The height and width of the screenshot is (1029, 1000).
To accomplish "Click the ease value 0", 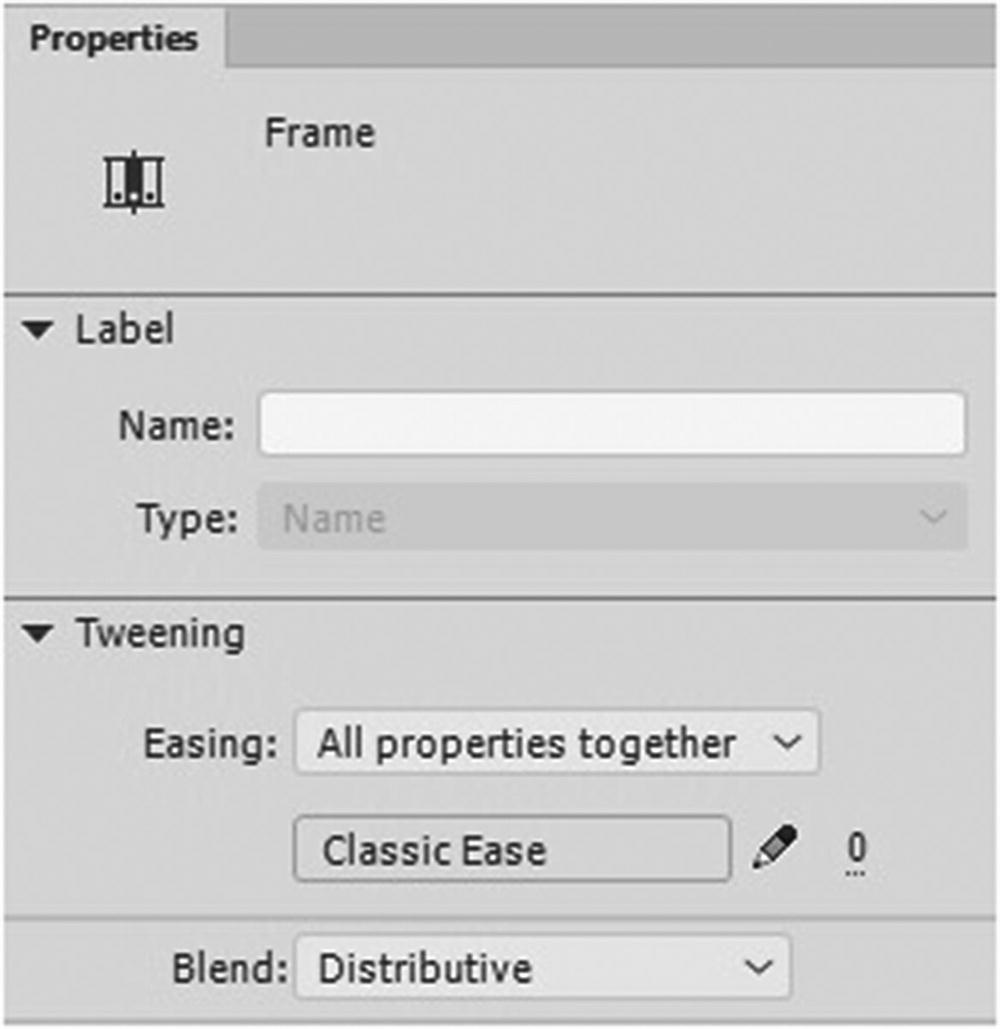I will click(x=856, y=849).
